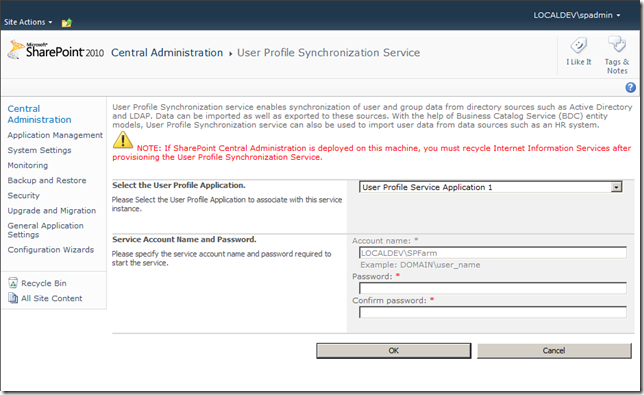Open Central Administration breadcrumb link

pos(167,53)
